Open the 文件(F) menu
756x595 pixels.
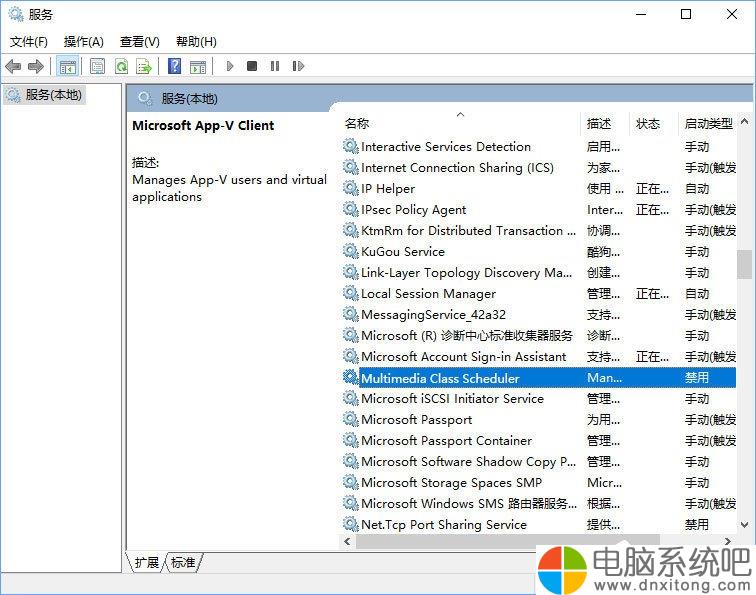(28, 42)
